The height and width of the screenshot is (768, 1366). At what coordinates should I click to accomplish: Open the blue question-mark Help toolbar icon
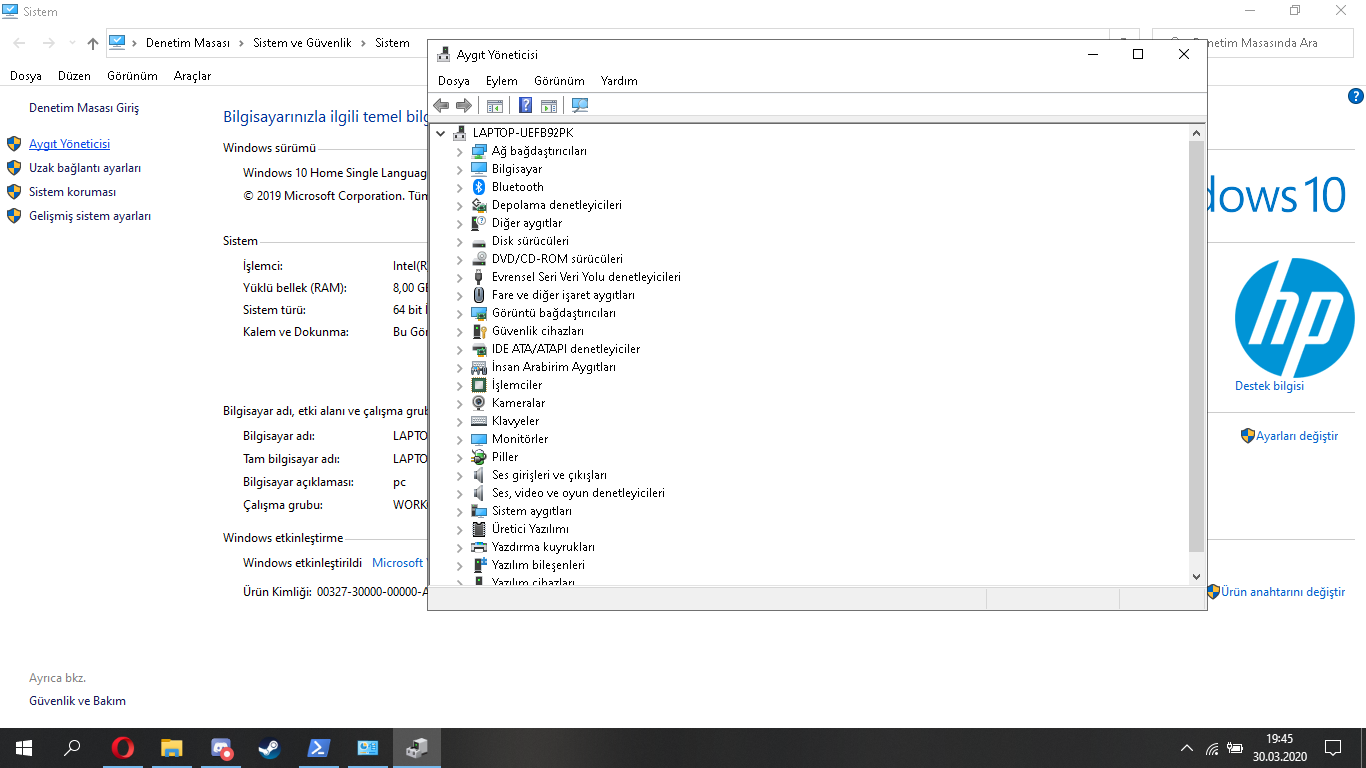coord(525,106)
